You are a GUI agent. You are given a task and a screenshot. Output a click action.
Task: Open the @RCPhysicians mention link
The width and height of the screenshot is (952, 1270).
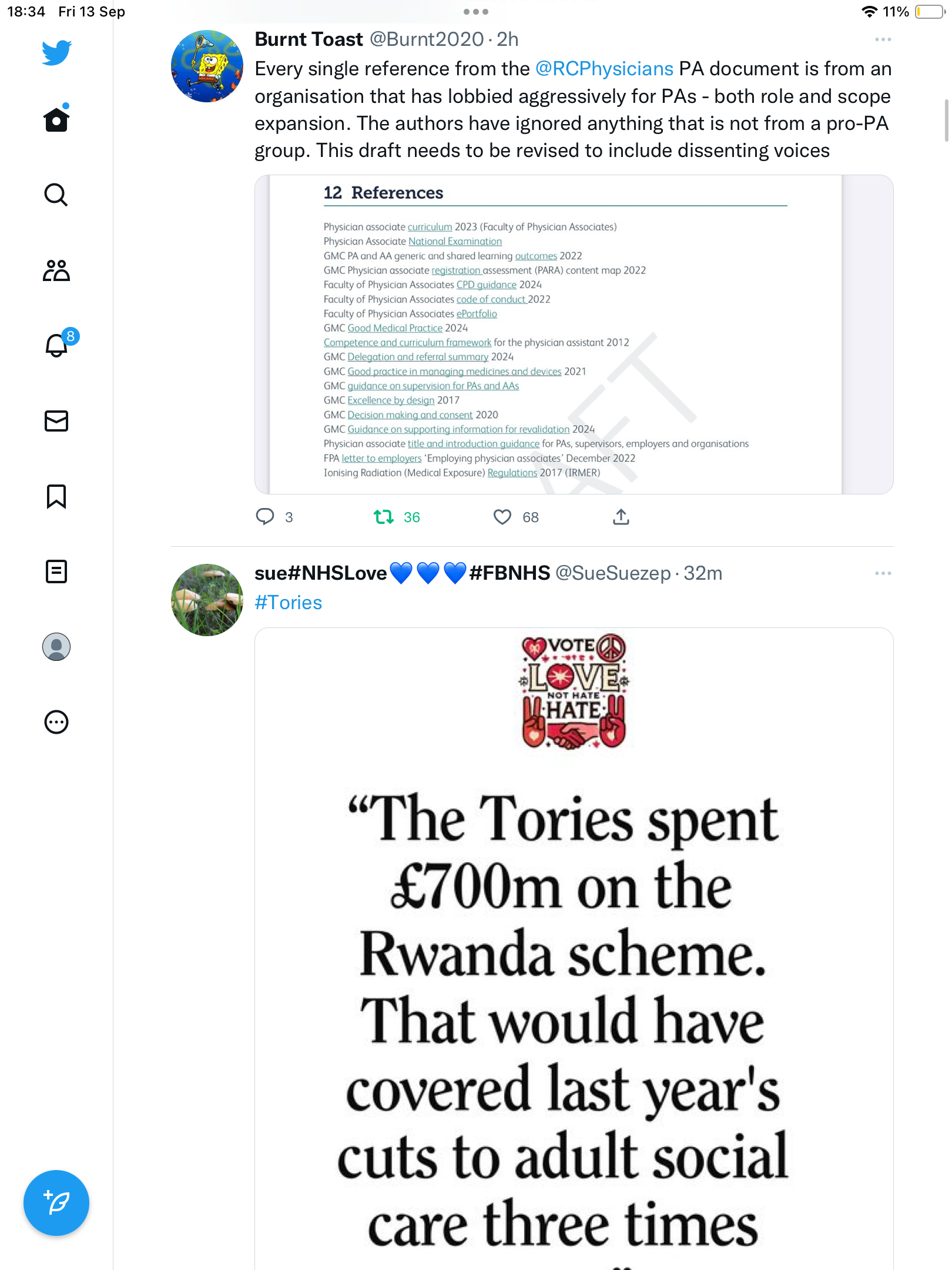(x=604, y=69)
